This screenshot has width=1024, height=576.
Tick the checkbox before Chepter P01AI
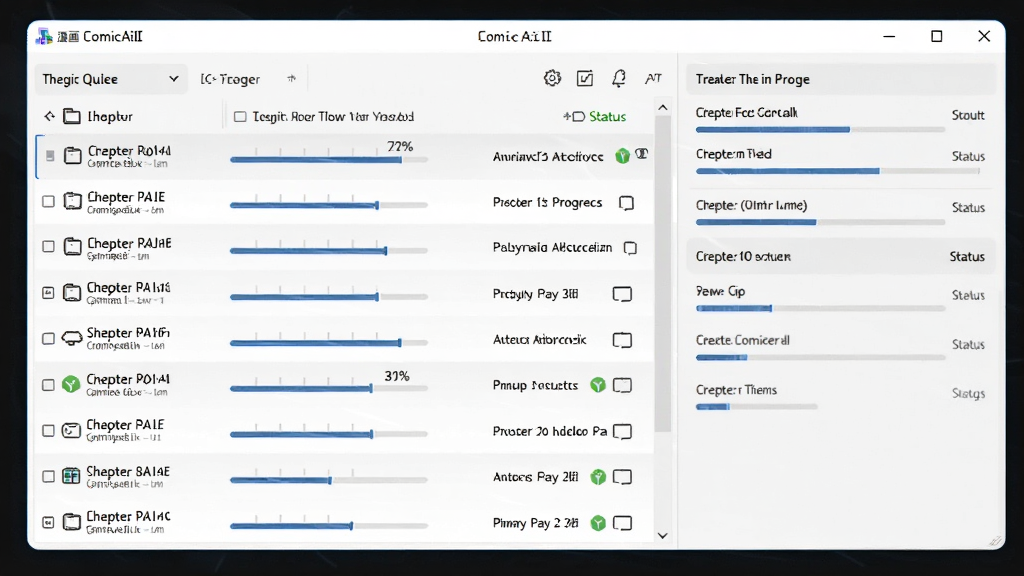48,385
